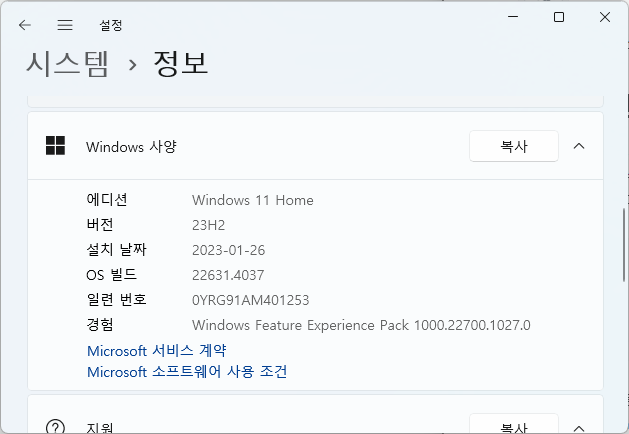Close the 설정 window
The width and height of the screenshot is (629, 434).
605,17
